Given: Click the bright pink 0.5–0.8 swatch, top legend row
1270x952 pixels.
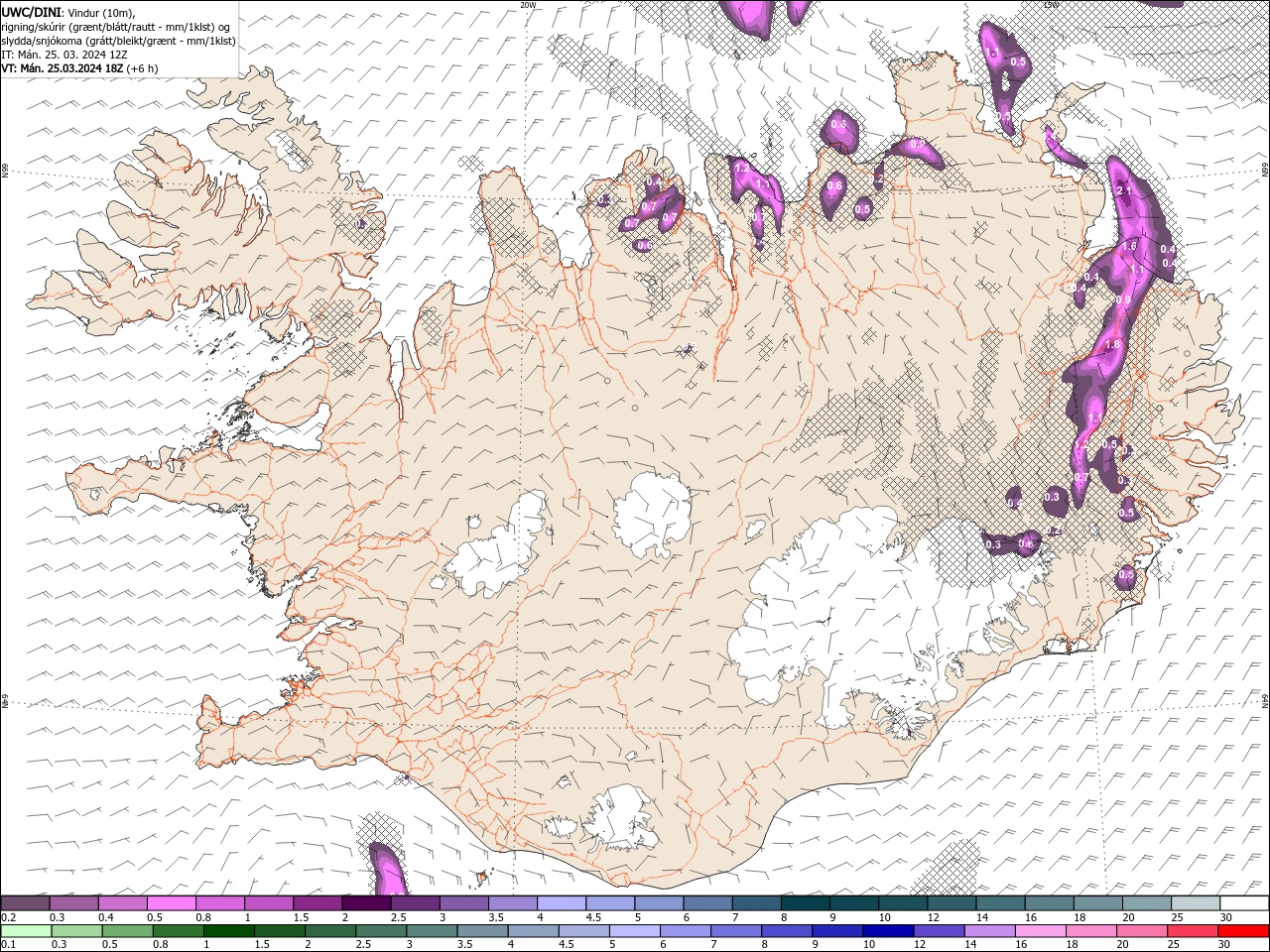Looking at the screenshot, I should click(171, 903).
